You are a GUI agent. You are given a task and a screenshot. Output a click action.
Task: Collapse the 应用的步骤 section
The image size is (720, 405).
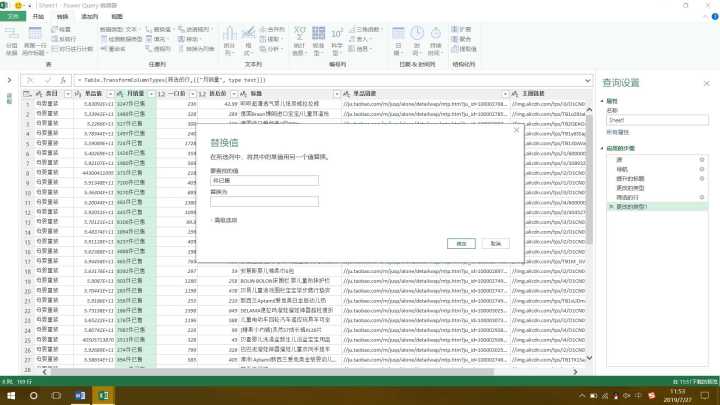[x=604, y=148]
